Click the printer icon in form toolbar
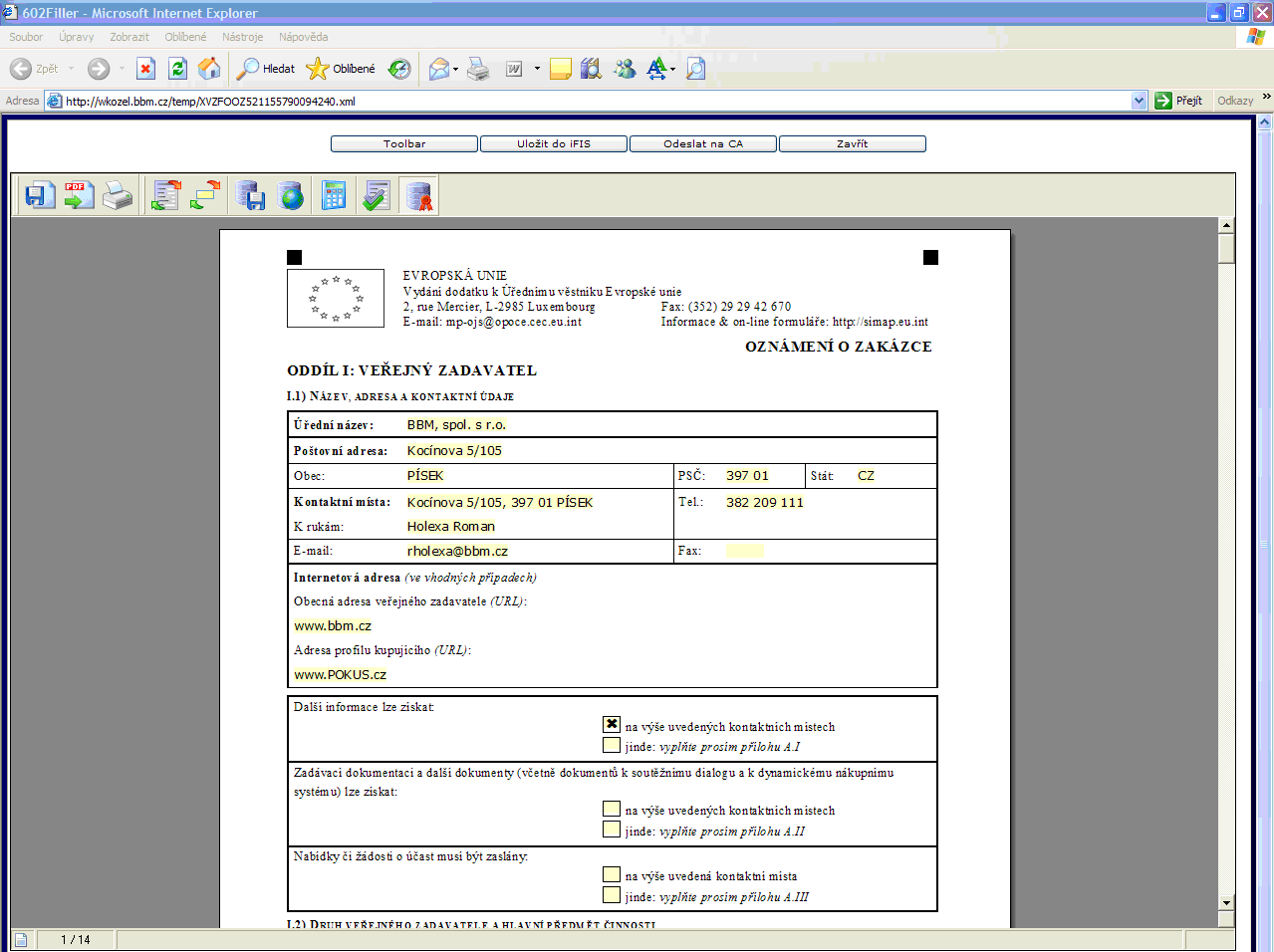Viewport: 1274px width, 952px height. pyautogui.click(x=118, y=196)
